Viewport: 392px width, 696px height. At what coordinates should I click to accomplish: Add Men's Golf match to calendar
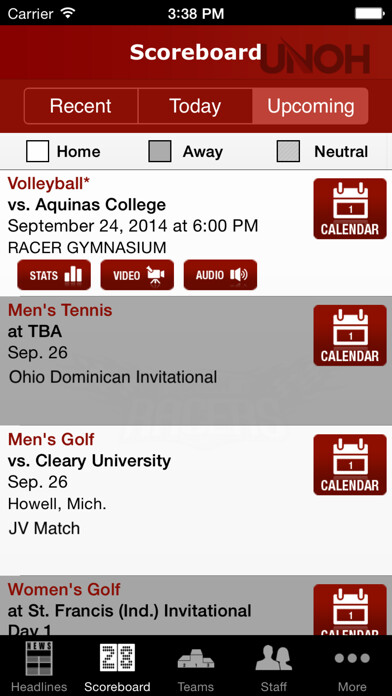[350, 465]
